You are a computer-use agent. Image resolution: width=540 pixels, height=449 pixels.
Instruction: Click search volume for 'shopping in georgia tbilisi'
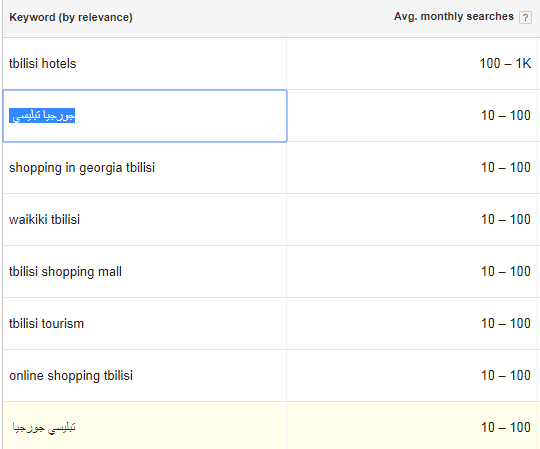[506, 167]
